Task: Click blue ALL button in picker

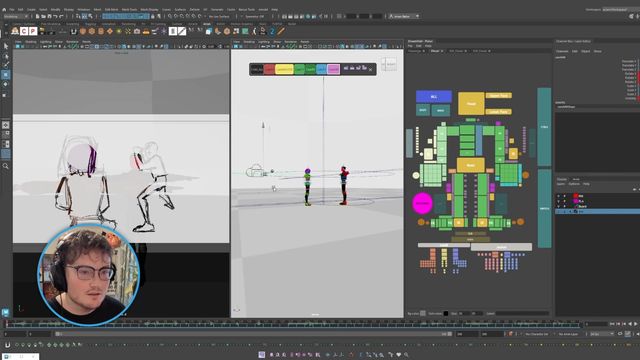Action: (x=434, y=96)
